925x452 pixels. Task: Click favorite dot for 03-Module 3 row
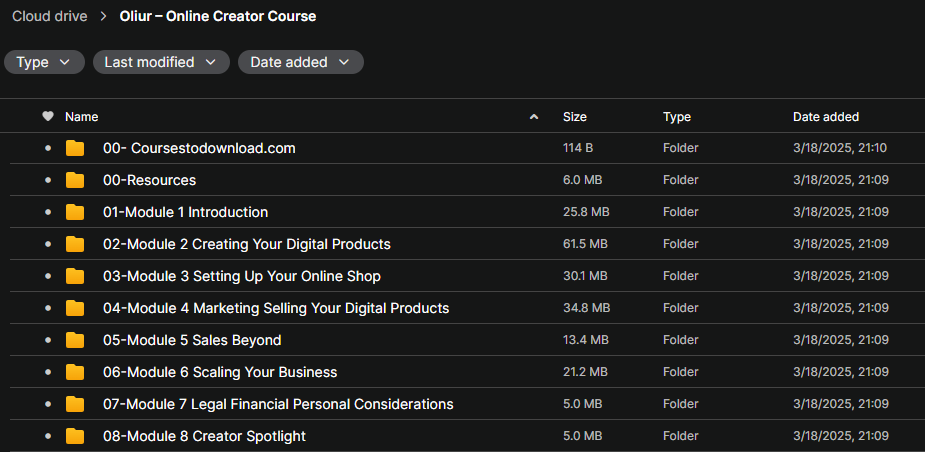click(x=48, y=276)
